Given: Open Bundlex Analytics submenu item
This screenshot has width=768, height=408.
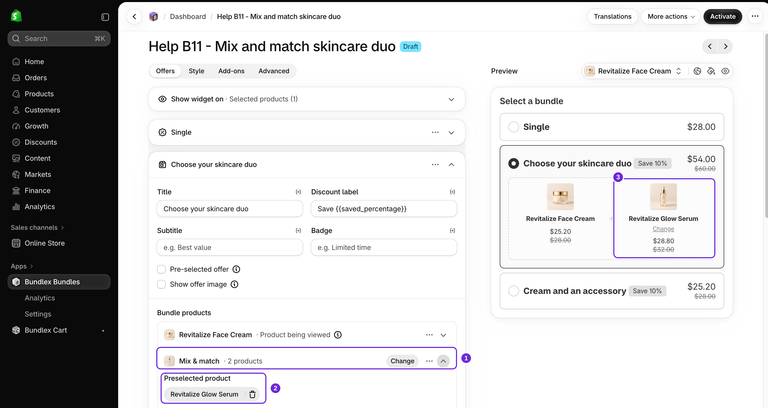Looking at the screenshot, I should pyautogui.click(x=40, y=298).
